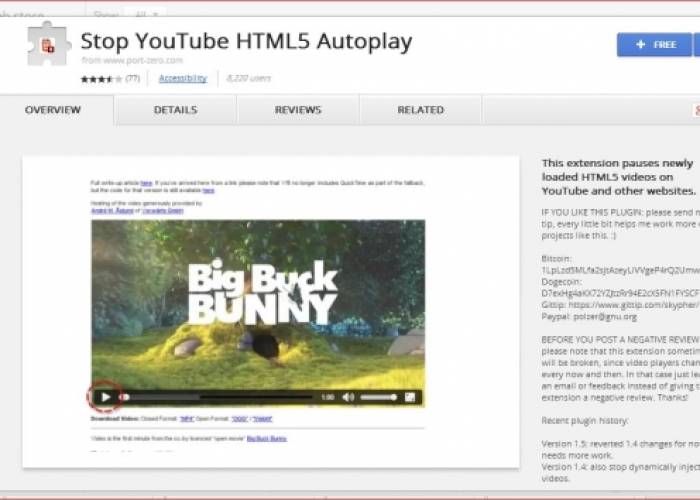
Task: Click the fullscreen icon on the video player
Action: [x=410, y=397]
